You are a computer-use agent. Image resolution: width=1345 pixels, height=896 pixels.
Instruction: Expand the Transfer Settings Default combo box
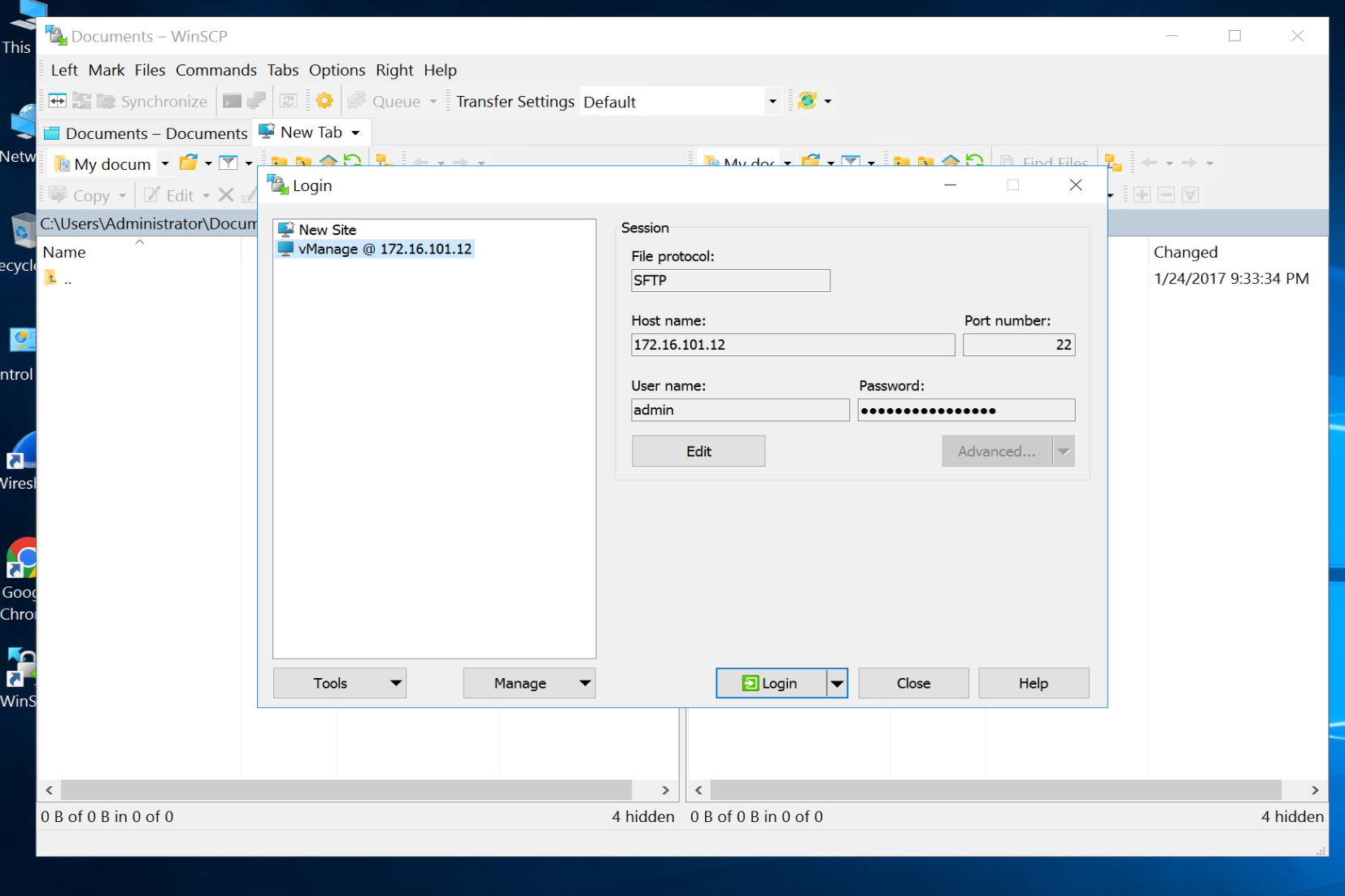(x=772, y=102)
